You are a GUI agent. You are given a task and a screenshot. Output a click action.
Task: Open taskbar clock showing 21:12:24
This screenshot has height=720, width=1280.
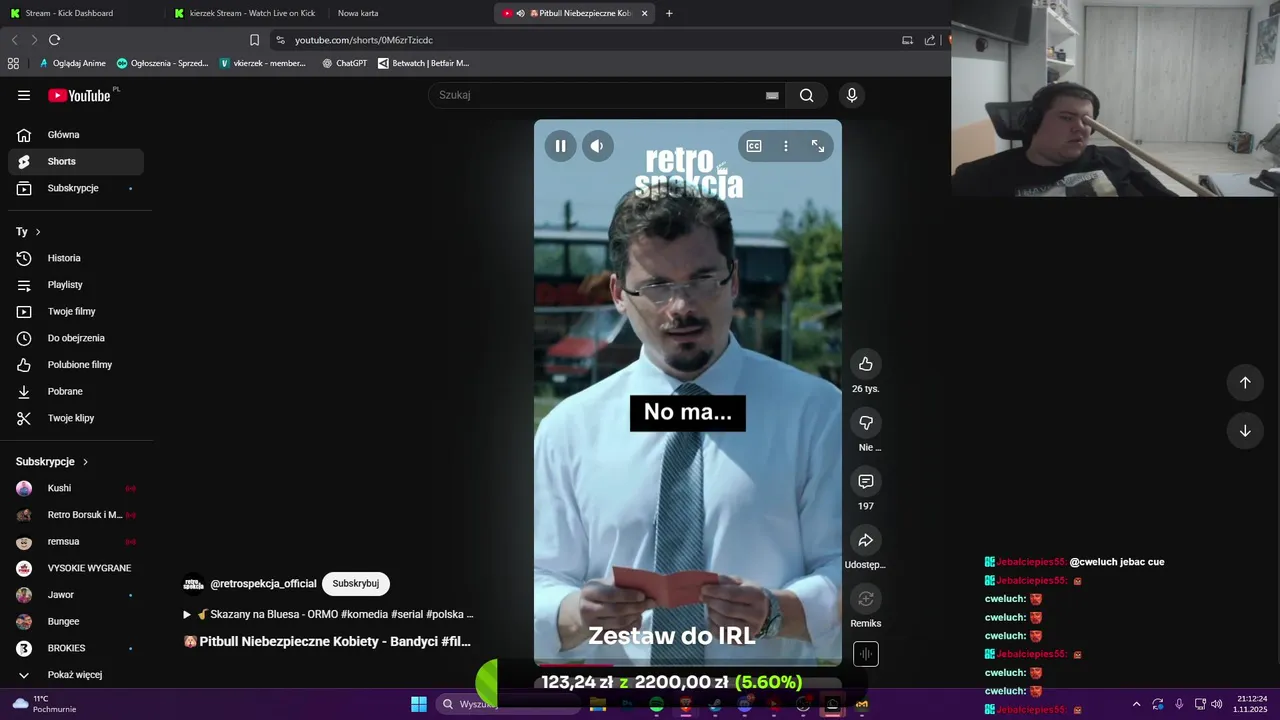pyautogui.click(x=1252, y=704)
